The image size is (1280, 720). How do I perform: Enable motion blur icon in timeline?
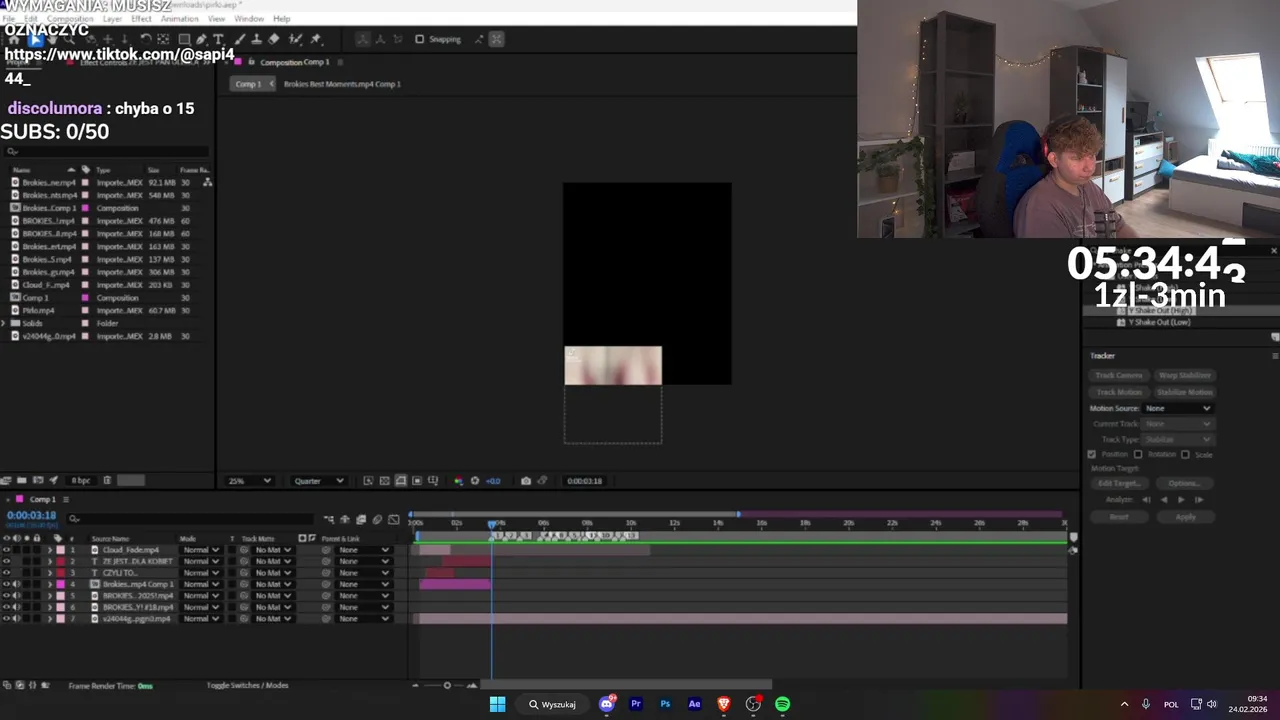(x=377, y=520)
